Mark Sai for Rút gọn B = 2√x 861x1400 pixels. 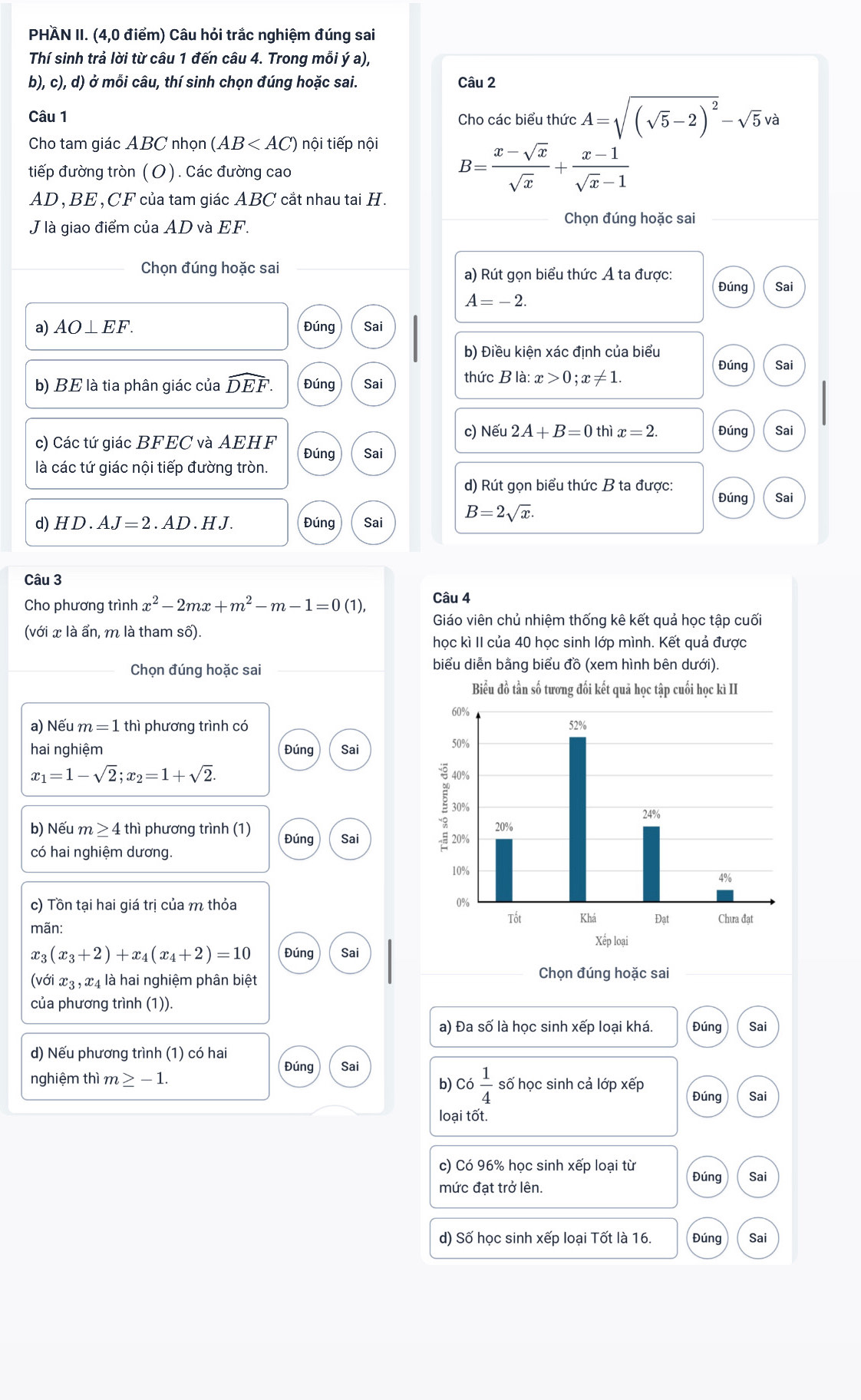(784, 497)
